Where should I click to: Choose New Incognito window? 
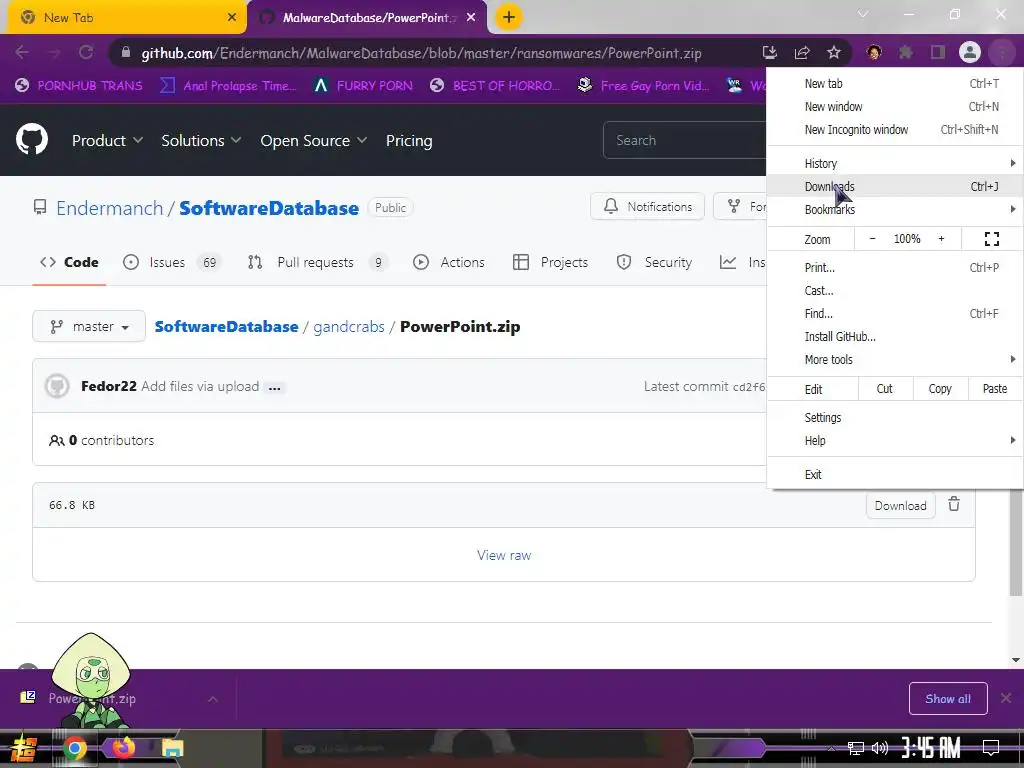pyautogui.click(x=895, y=129)
